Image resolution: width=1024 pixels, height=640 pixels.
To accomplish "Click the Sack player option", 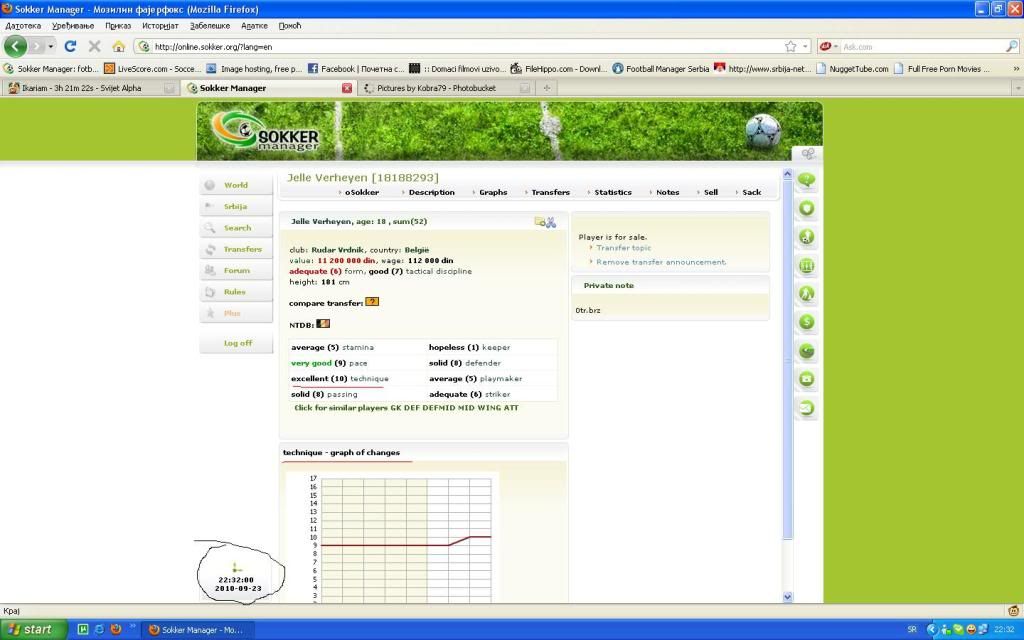I will [751, 192].
